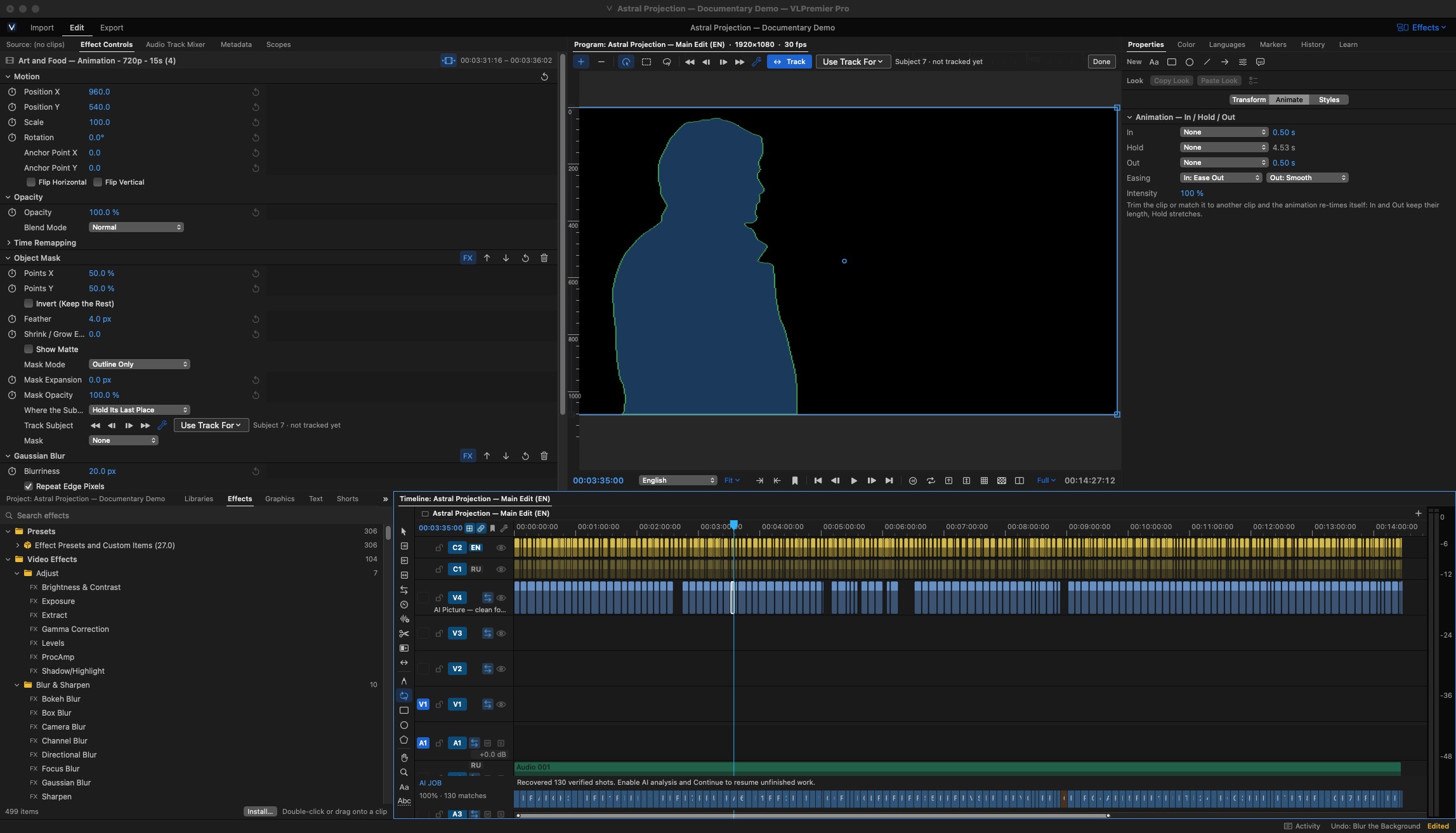Toggle the Flip Horizontal checkbox
The height and width of the screenshot is (833, 1456).
coord(30,182)
